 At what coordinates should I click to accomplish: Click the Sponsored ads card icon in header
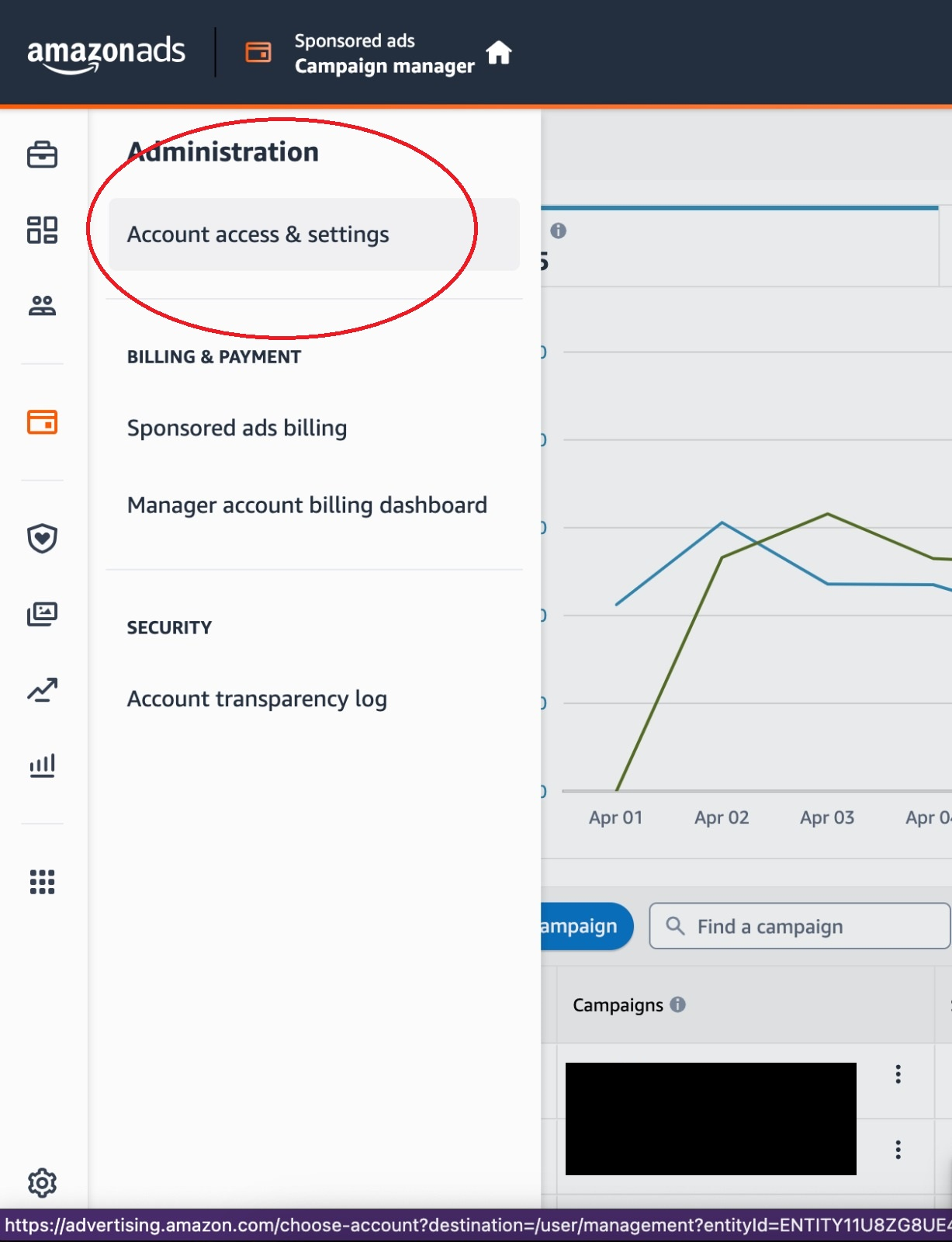[258, 52]
